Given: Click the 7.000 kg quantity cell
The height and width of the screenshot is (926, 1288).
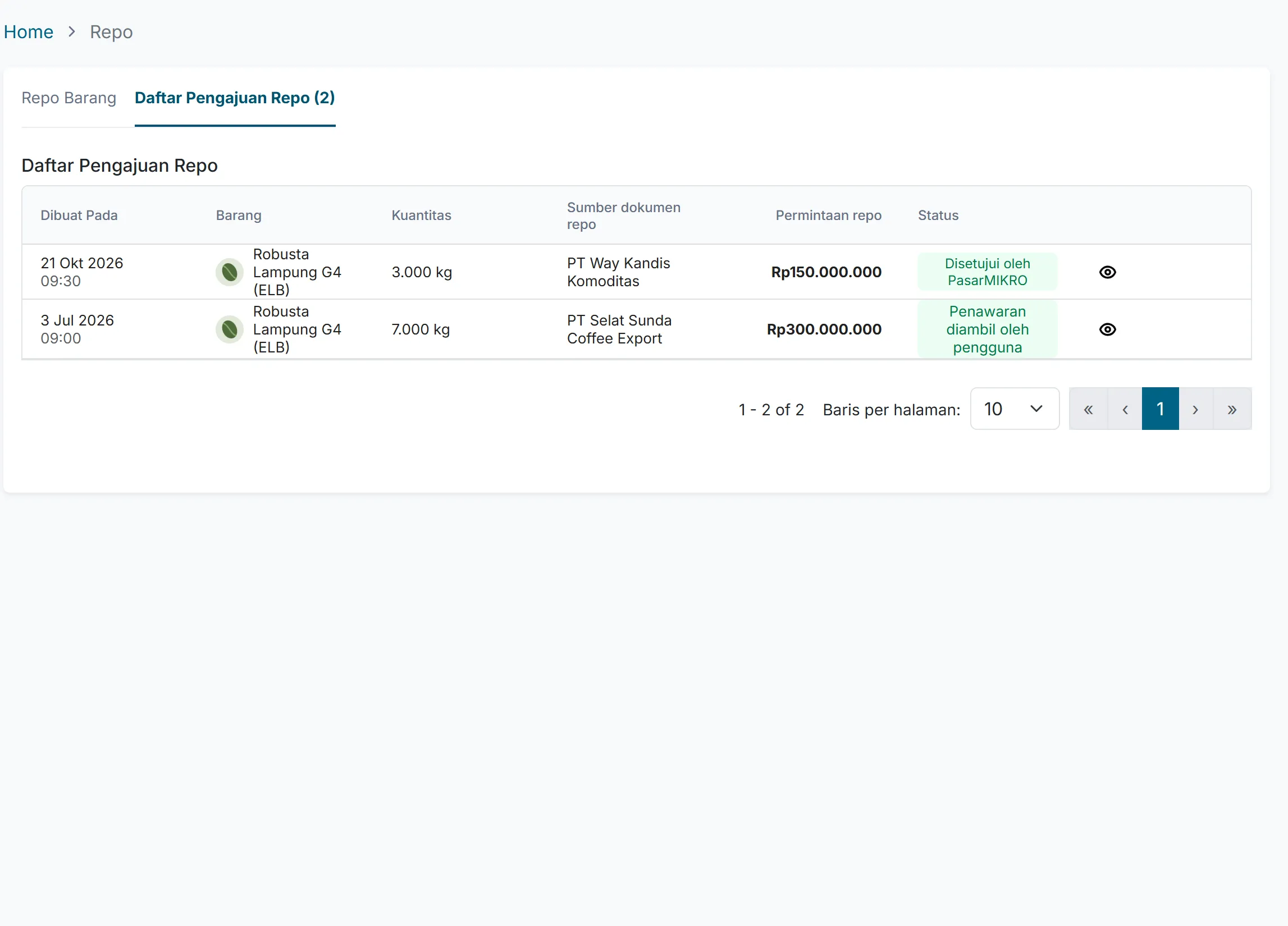Looking at the screenshot, I should click(421, 329).
